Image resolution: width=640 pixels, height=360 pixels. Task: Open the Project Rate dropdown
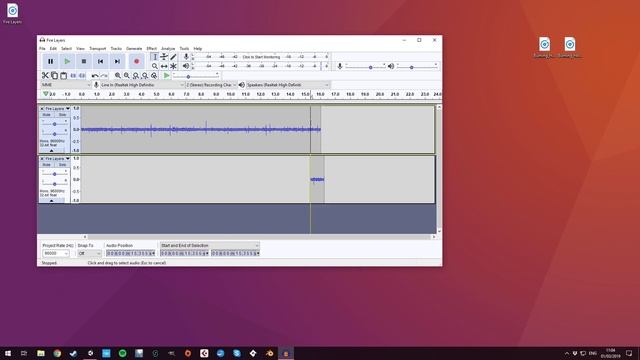pyautogui.click(x=56, y=253)
